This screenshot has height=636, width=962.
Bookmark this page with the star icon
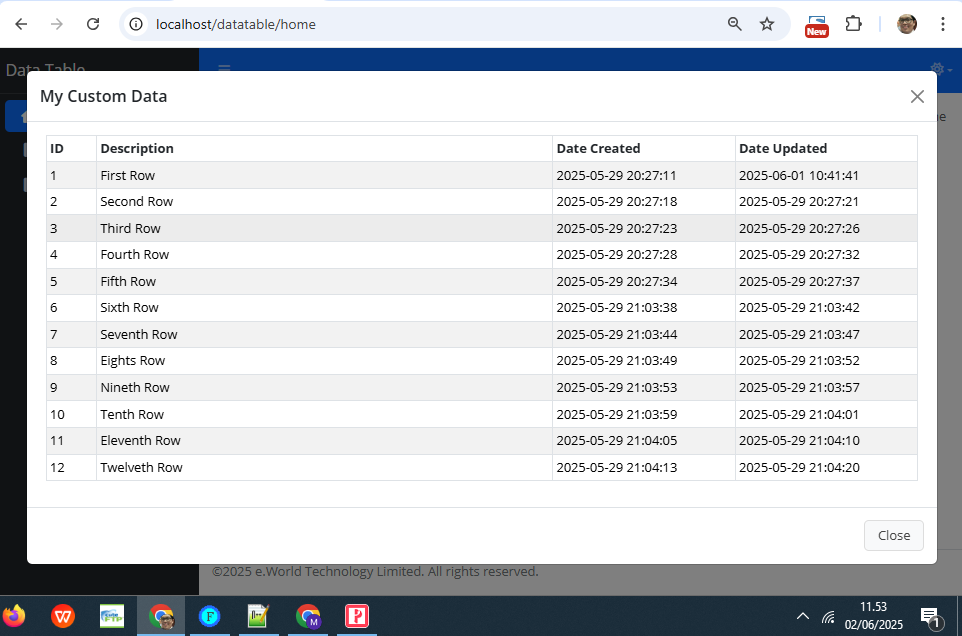pos(767,24)
